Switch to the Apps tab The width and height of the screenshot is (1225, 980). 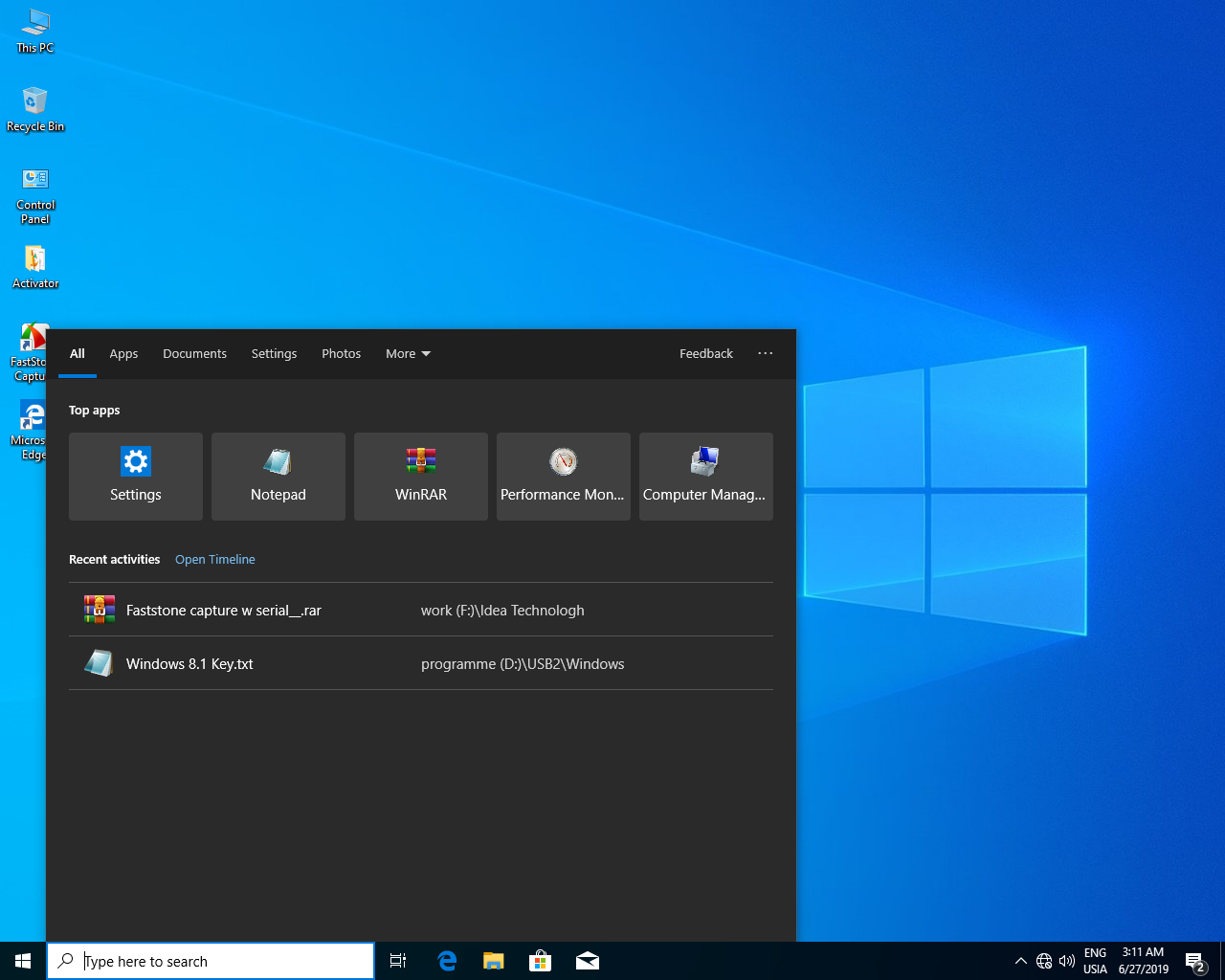click(x=123, y=354)
